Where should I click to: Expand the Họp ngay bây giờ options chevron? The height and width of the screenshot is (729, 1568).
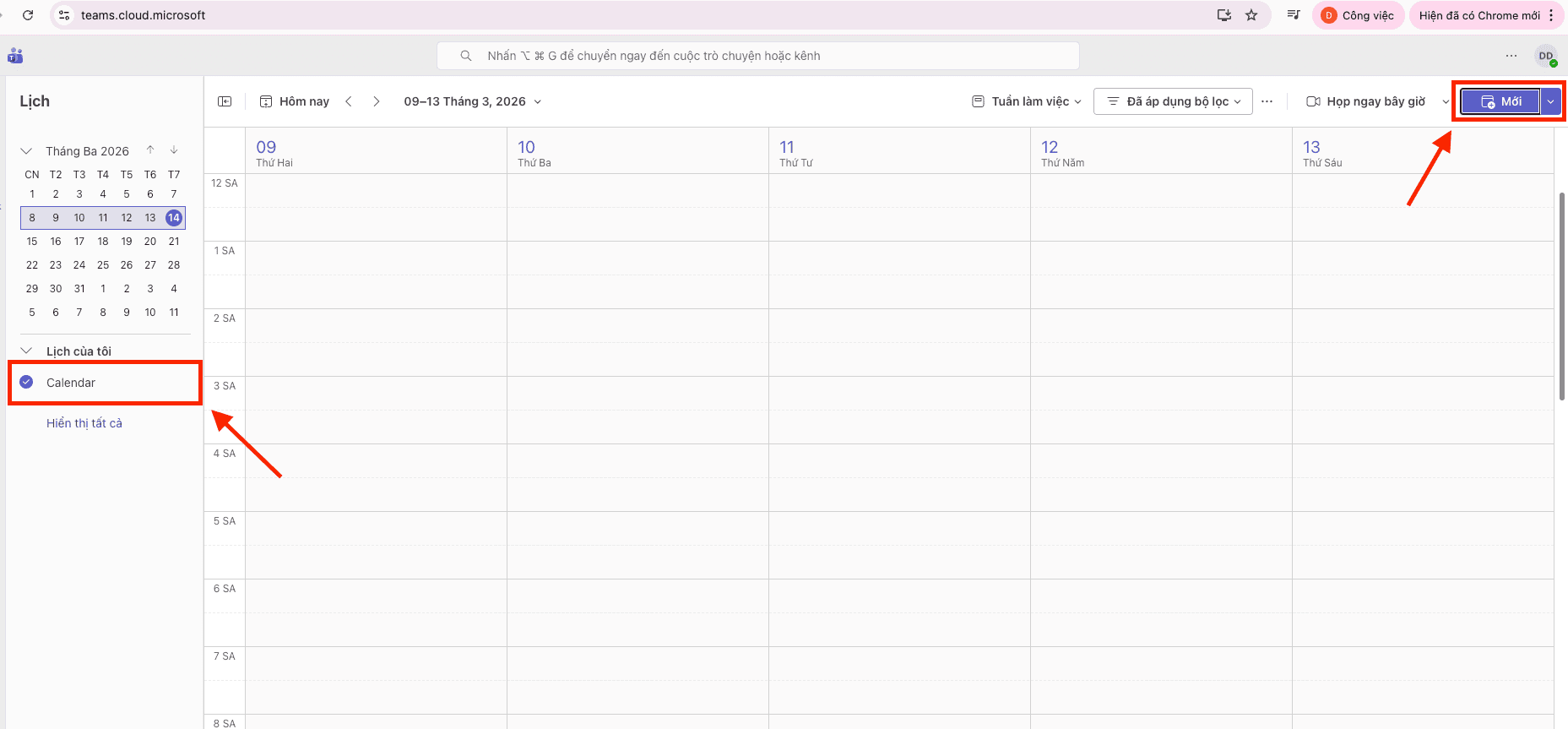point(1446,101)
